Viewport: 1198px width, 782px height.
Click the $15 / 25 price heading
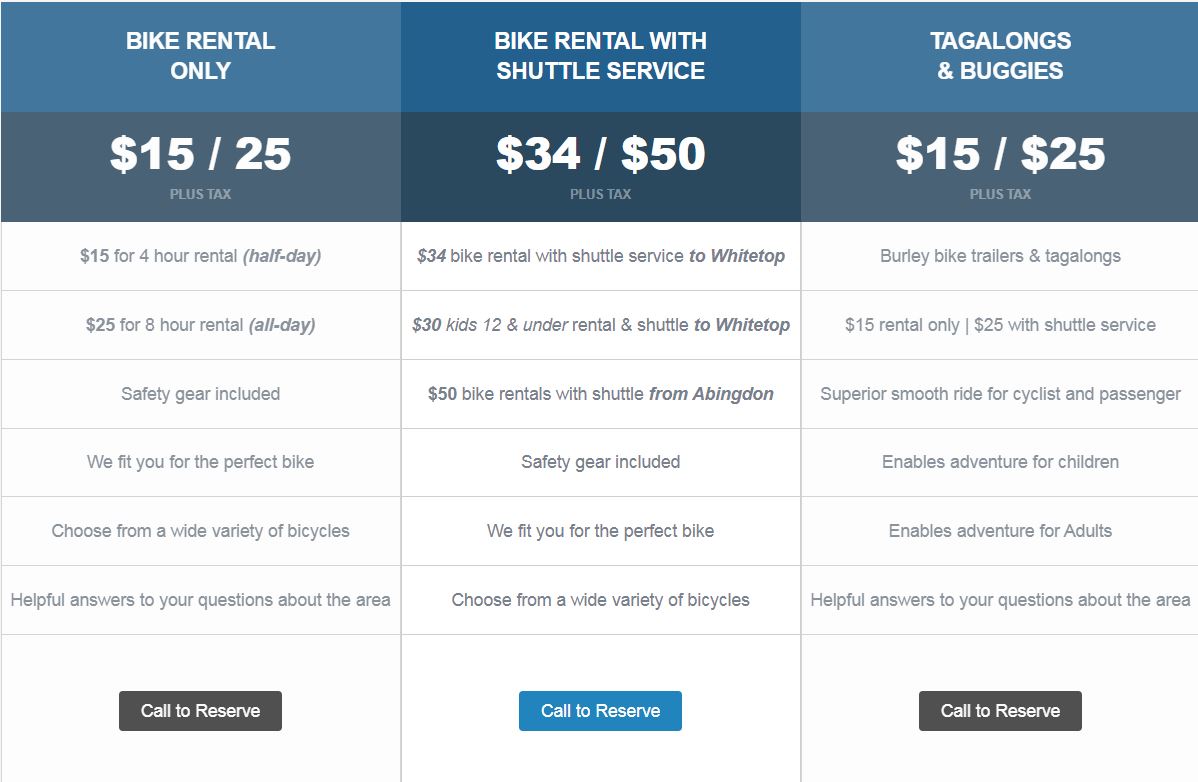click(200, 153)
